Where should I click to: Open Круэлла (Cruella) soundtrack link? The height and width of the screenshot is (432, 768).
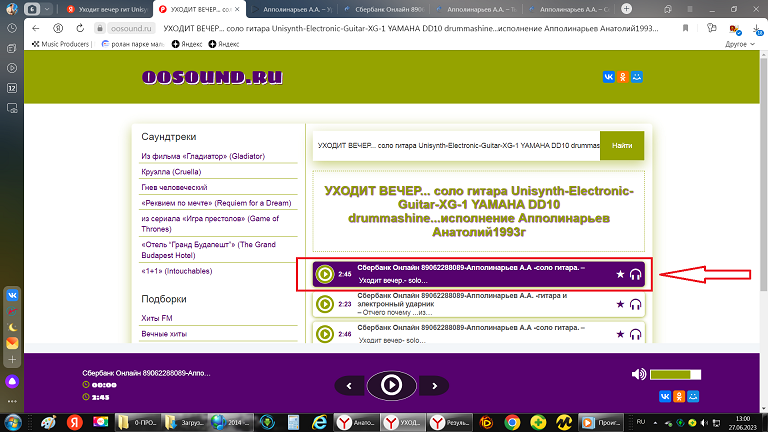pyautogui.click(x=171, y=172)
